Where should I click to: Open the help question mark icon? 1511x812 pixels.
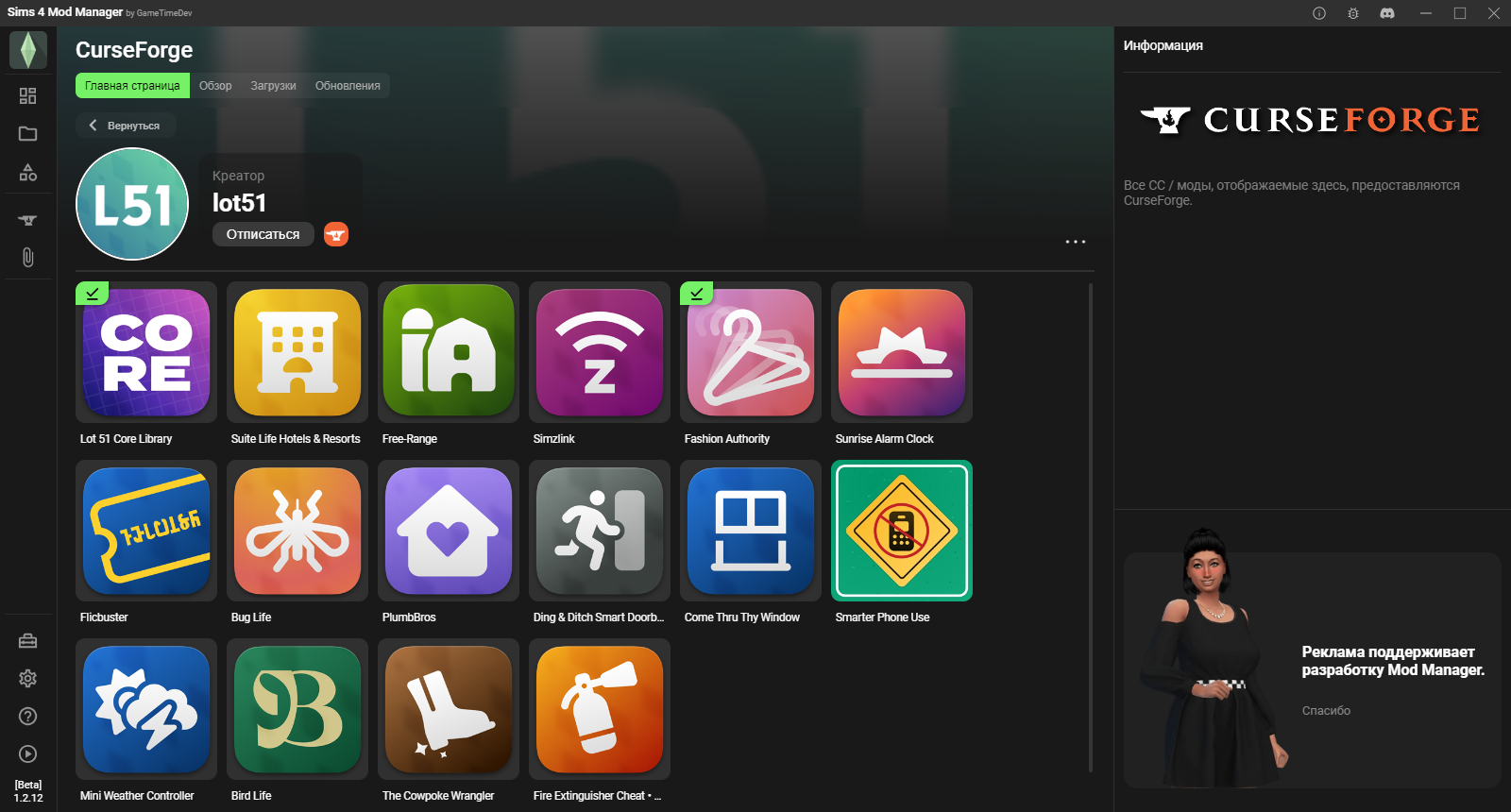(x=28, y=717)
